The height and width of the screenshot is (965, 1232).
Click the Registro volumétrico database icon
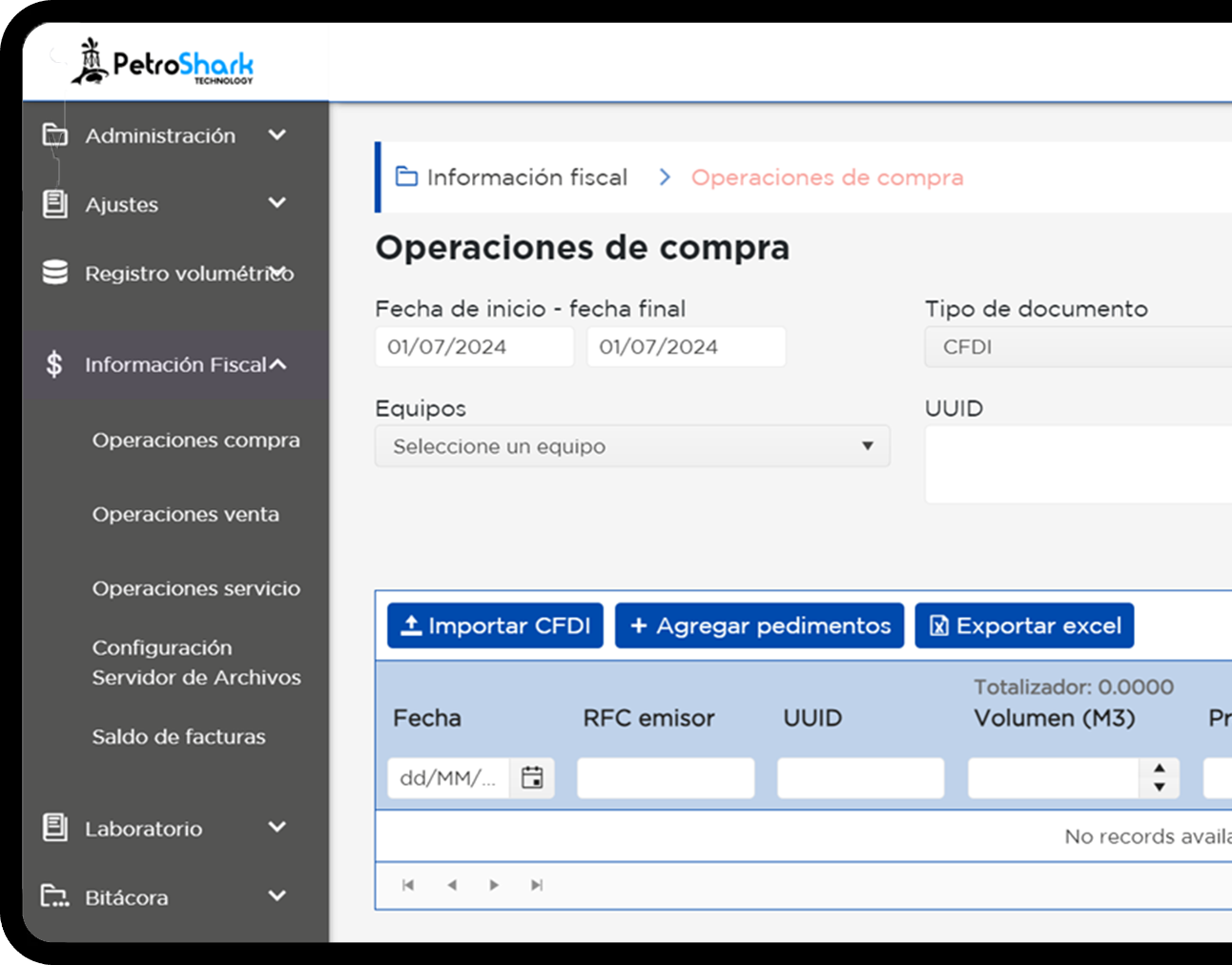pos(55,273)
